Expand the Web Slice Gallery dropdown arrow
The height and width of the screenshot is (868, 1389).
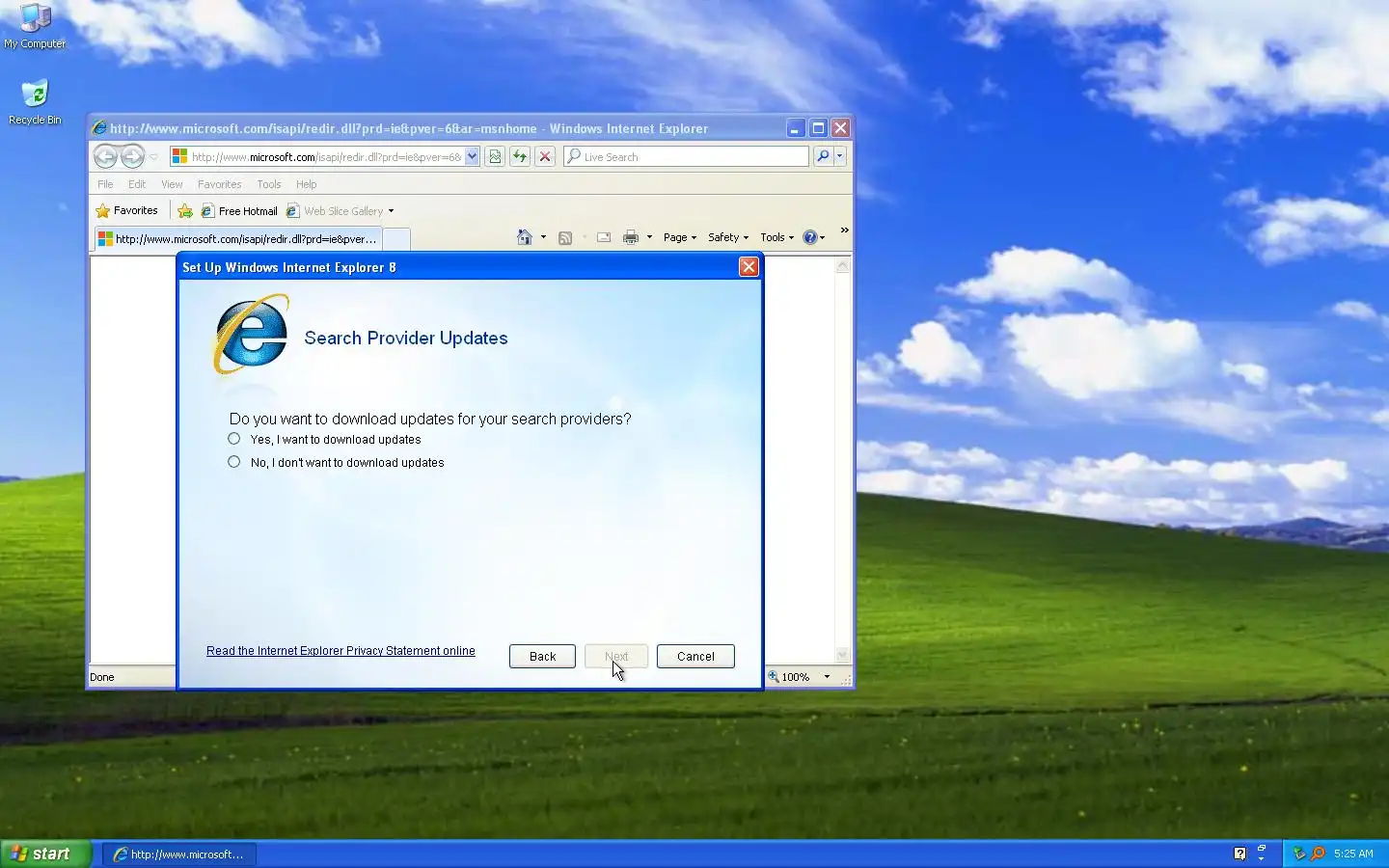[x=391, y=211]
